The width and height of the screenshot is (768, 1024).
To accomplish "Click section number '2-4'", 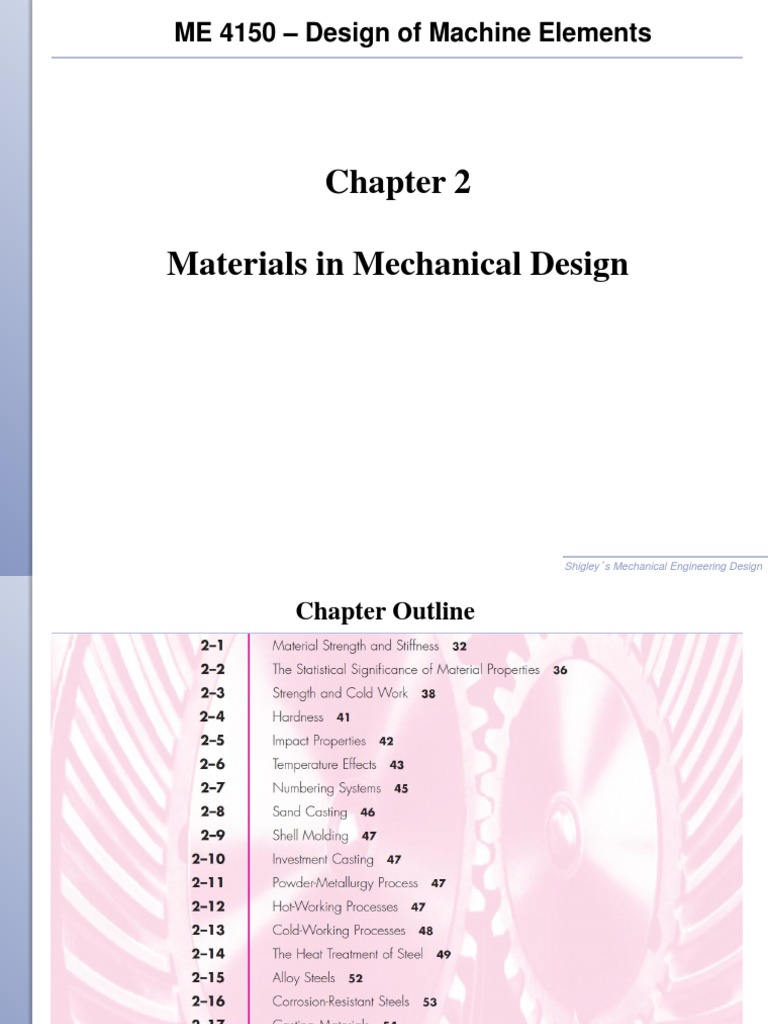I will [x=212, y=716].
